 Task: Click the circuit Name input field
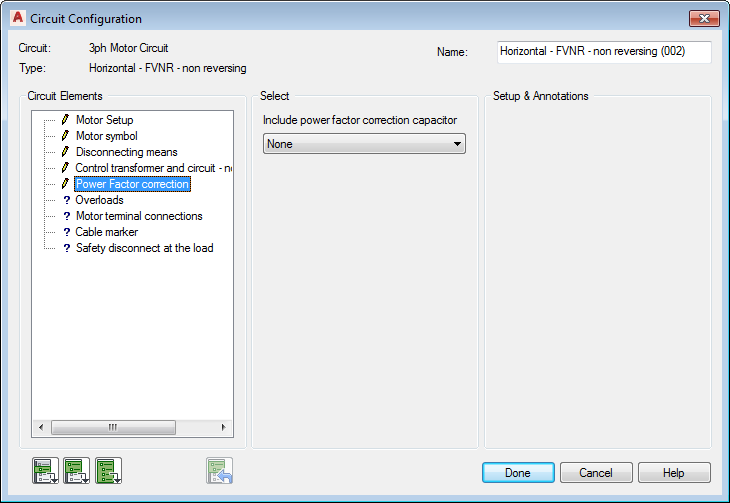click(x=603, y=52)
